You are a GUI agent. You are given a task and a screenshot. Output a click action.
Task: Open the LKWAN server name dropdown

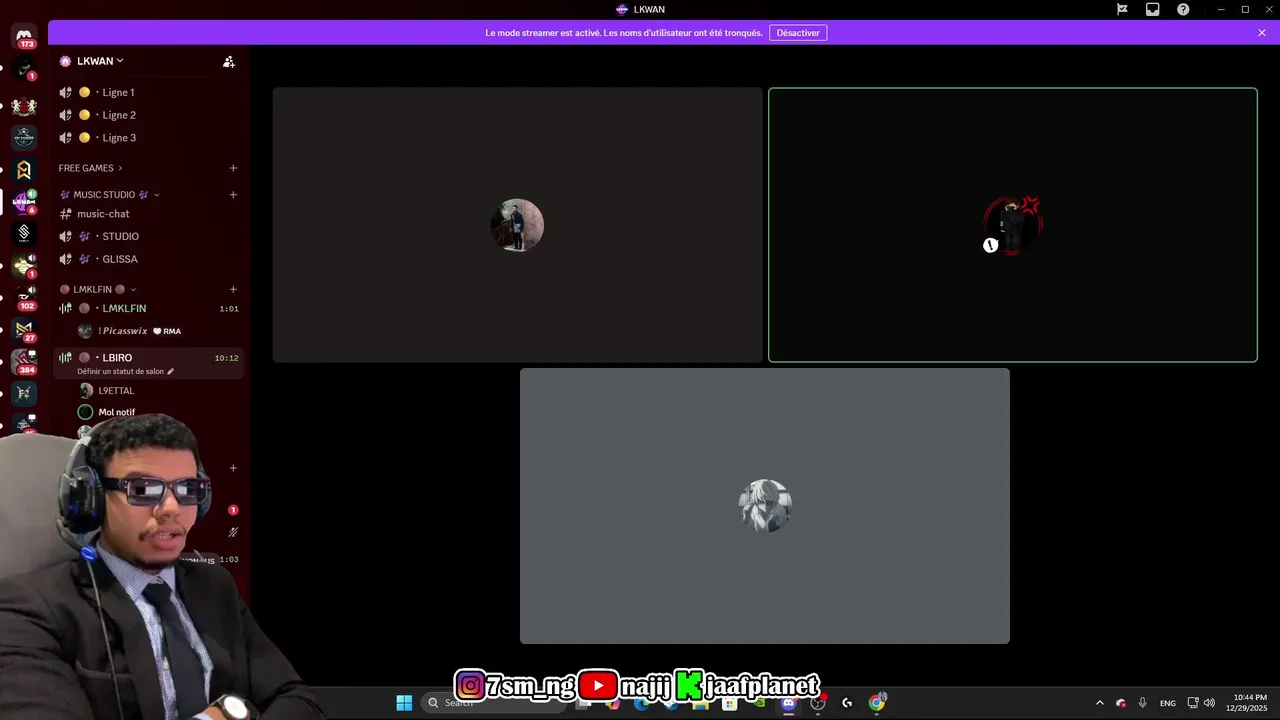[x=100, y=61]
